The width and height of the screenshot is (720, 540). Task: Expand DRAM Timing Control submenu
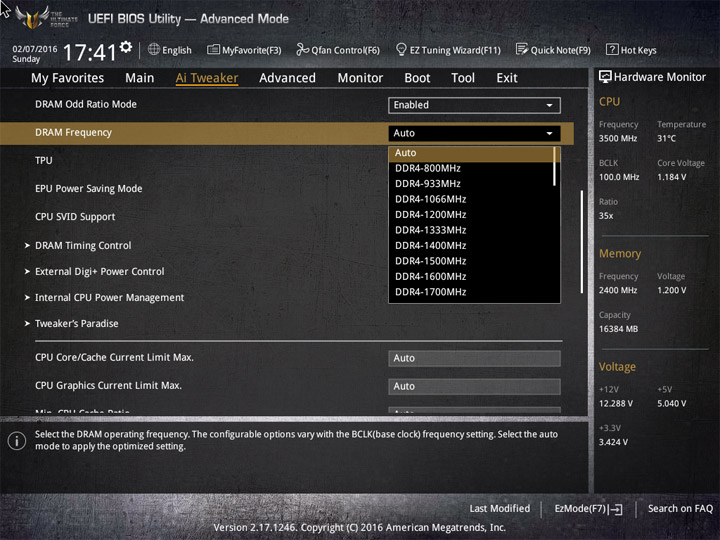[83, 246]
